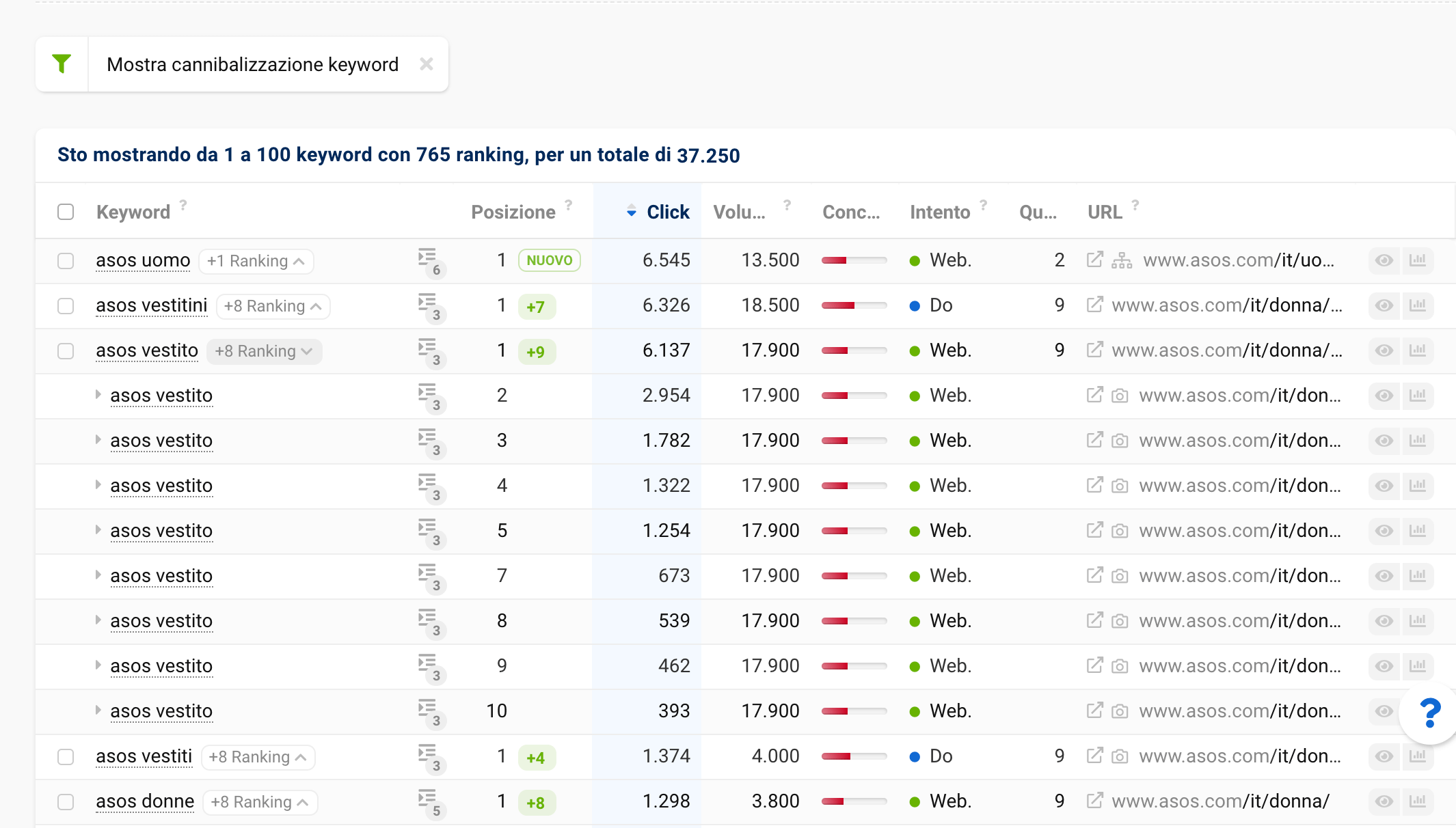Check the asos vestitini row checkbox
The image size is (1456, 828).
pos(66,306)
